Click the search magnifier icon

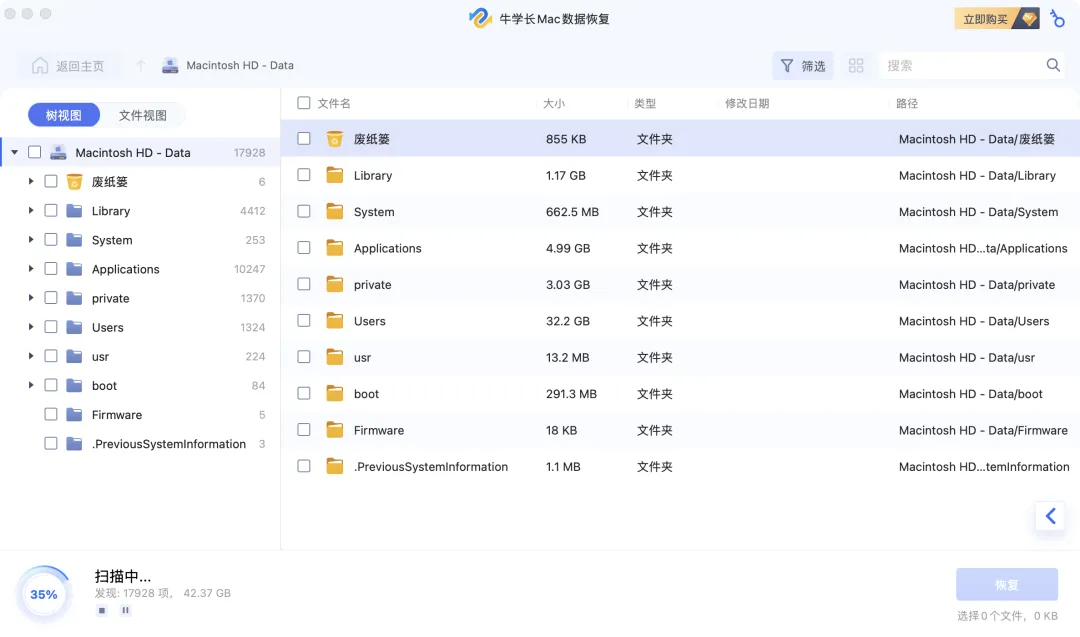coord(1053,66)
